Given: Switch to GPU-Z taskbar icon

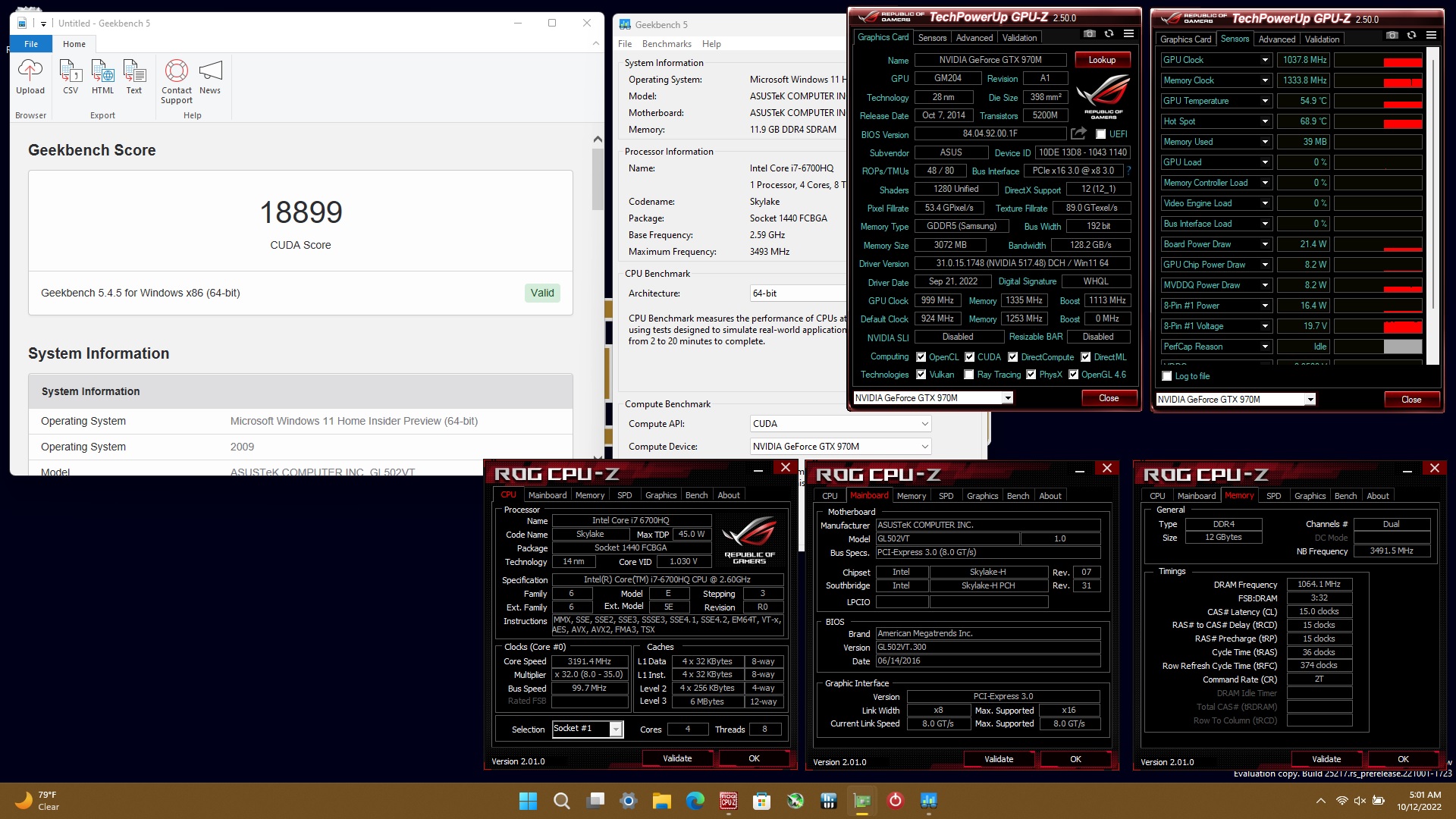Looking at the screenshot, I should pos(861,801).
